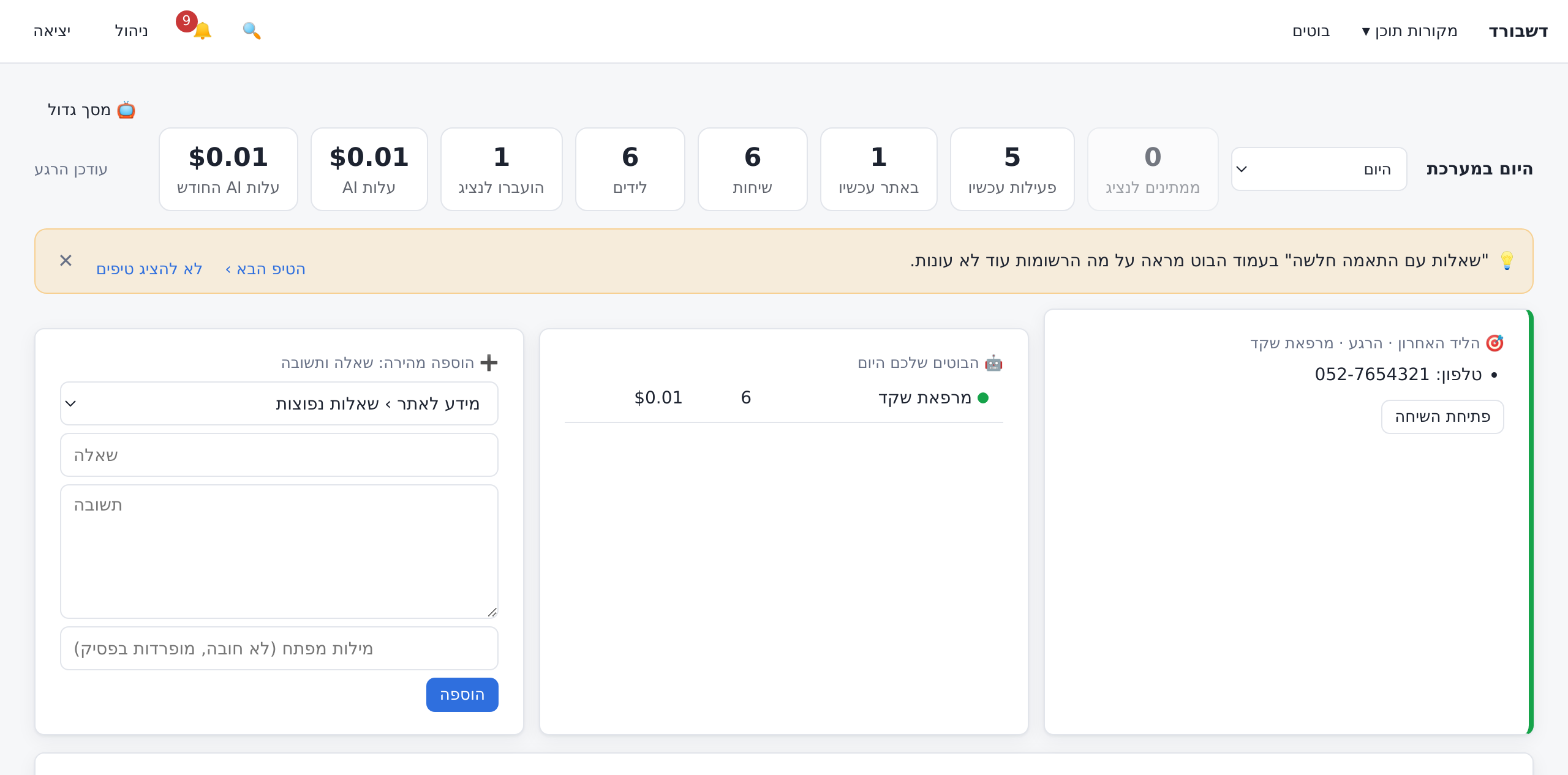The height and width of the screenshot is (775, 1568).
Task: Open the שיחות stat card
Action: 753,170
